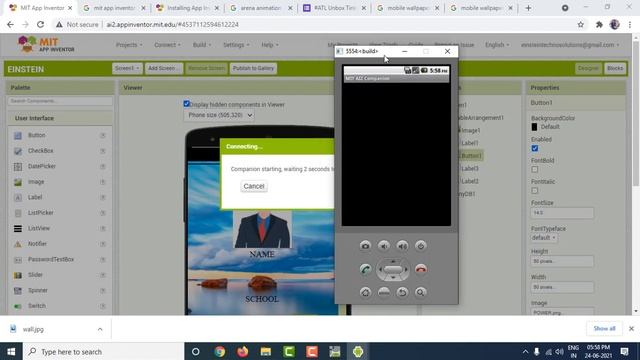Click the Add Screen button
The height and width of the screenshot is (360, 640).
[x=163, y=68]
